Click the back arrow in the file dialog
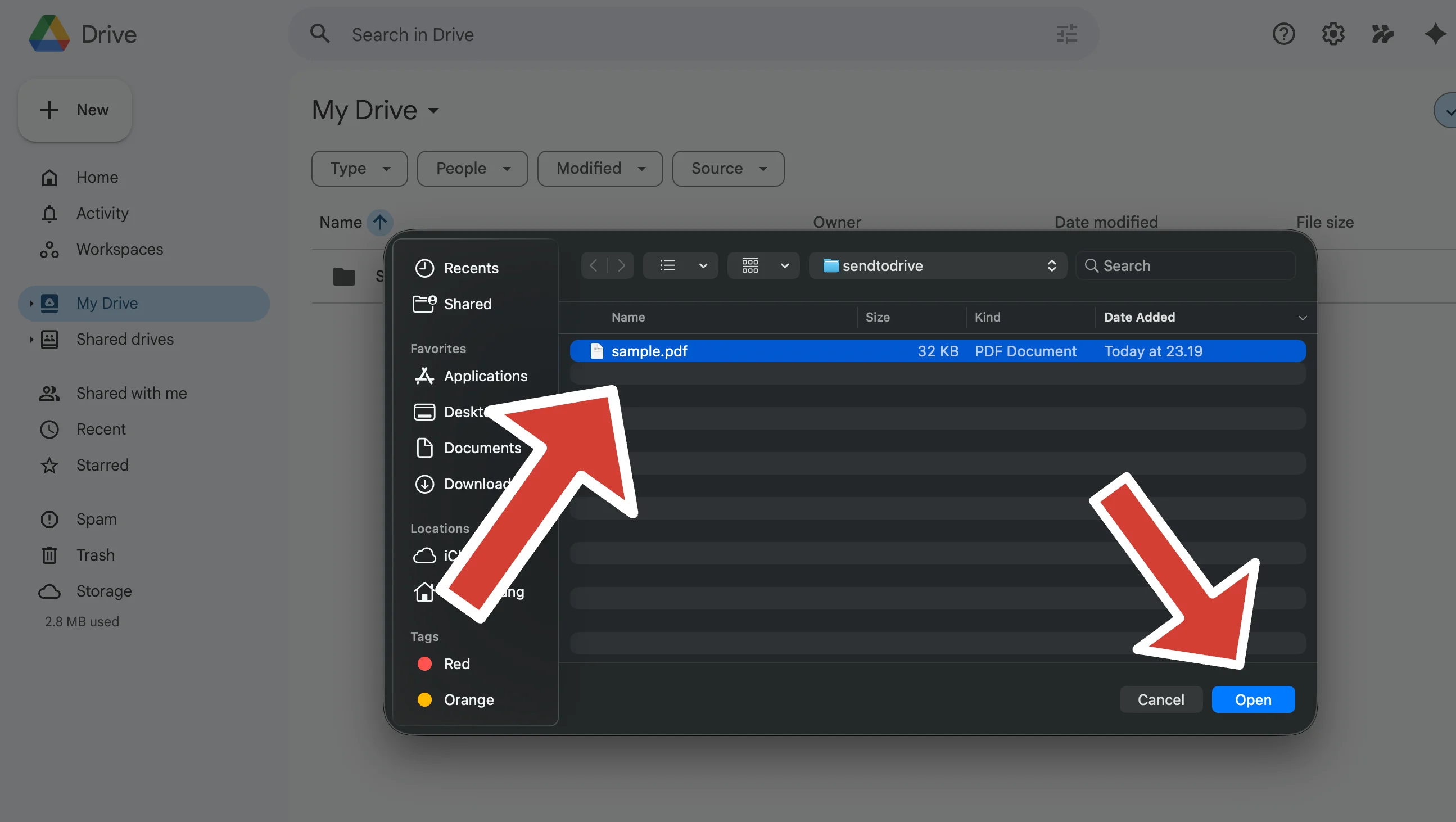This screenshot has width=1456, height=822. pyautogui.click(x=594, y=265)
